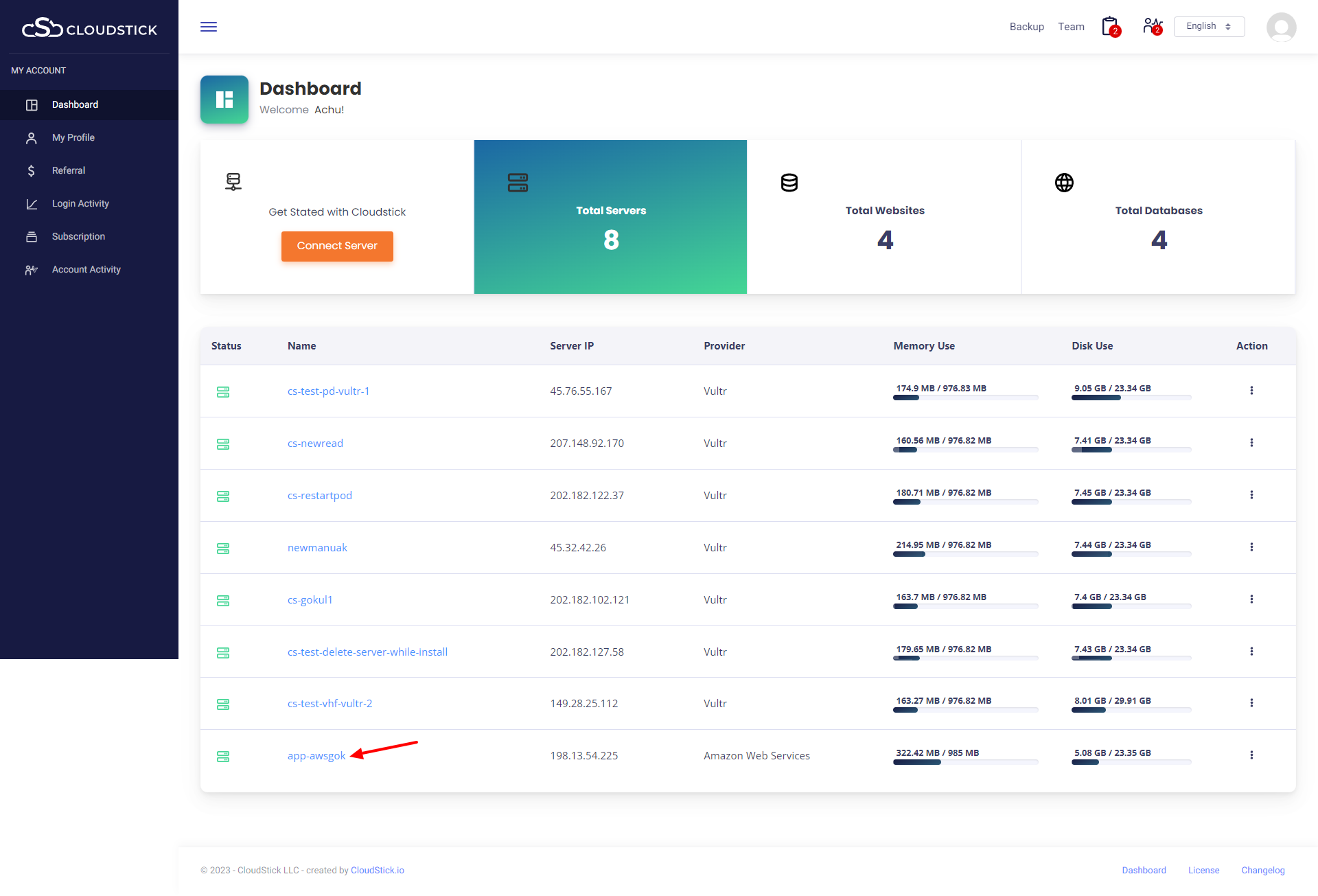The image size is (1318, 896).
Task: Click the hamburger menu icon
Action: click(209, 27)
